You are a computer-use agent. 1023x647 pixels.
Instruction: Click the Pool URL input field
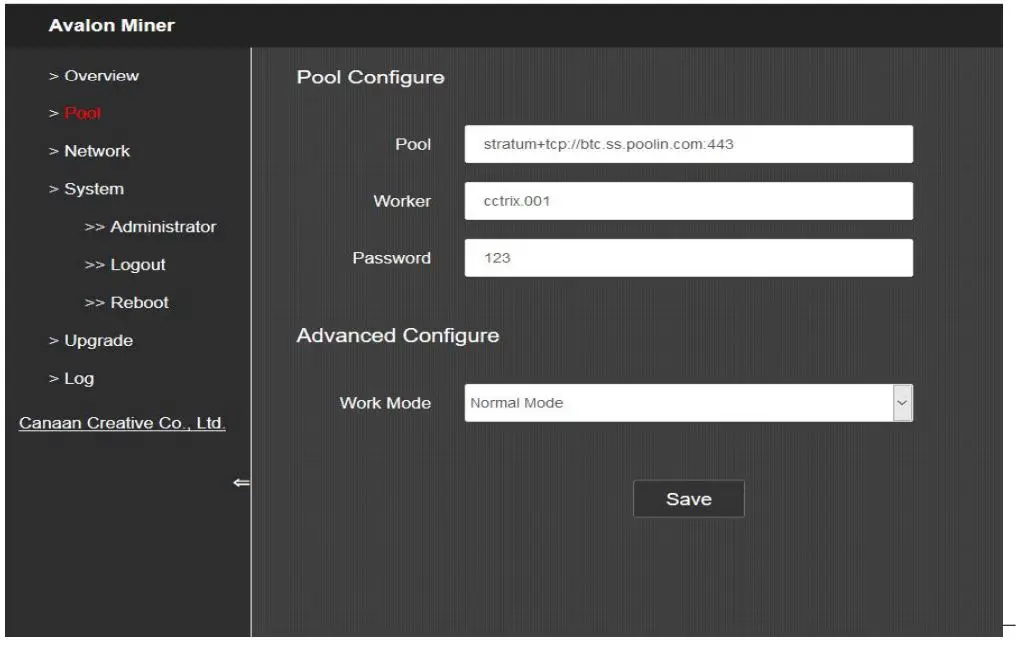(x=688, y=145)
